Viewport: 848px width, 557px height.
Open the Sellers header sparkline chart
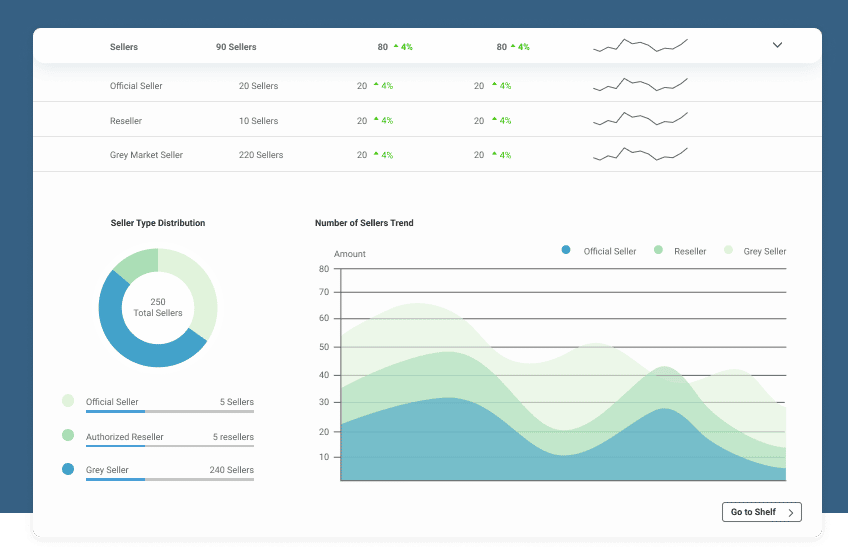(x=640, y=46)
